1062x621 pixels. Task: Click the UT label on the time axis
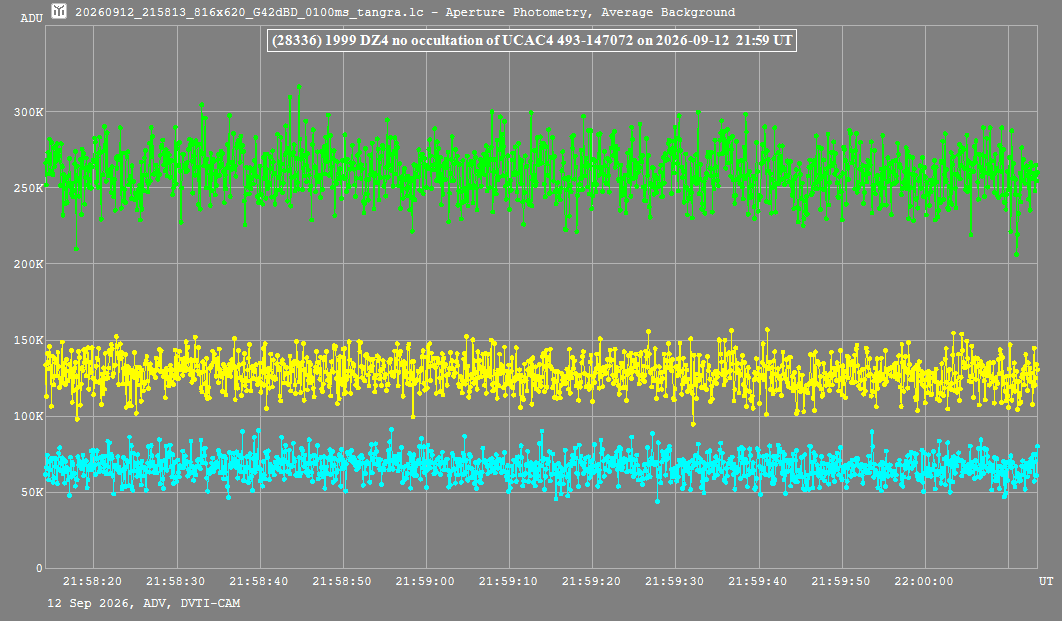coord(1046,581)
